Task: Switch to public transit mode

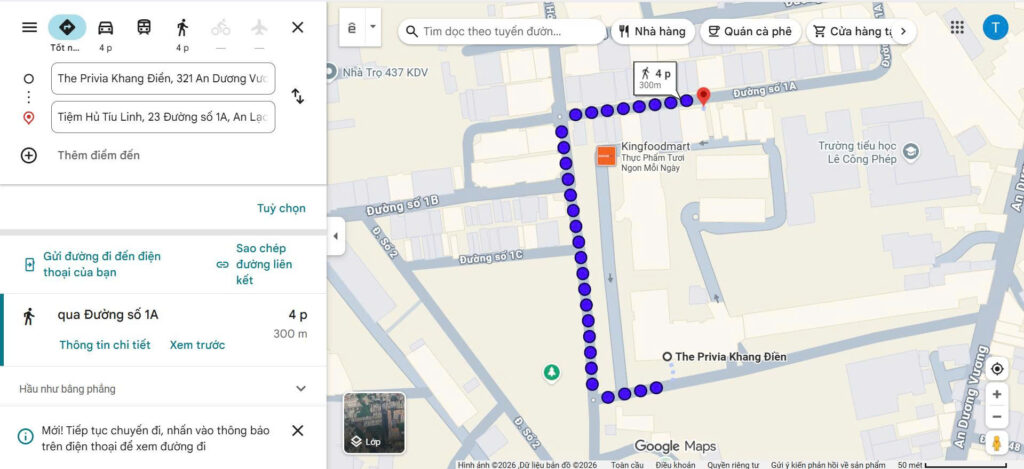Action: (144, 27)
